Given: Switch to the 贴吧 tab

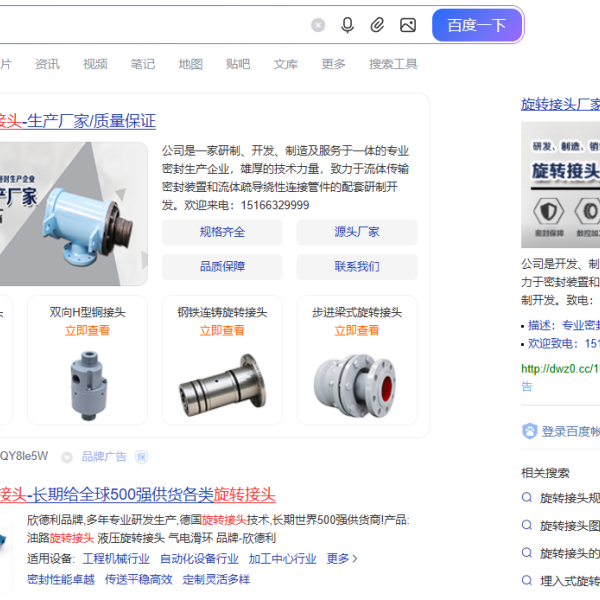Looking at the screenshot, I should tap(238, 64).
